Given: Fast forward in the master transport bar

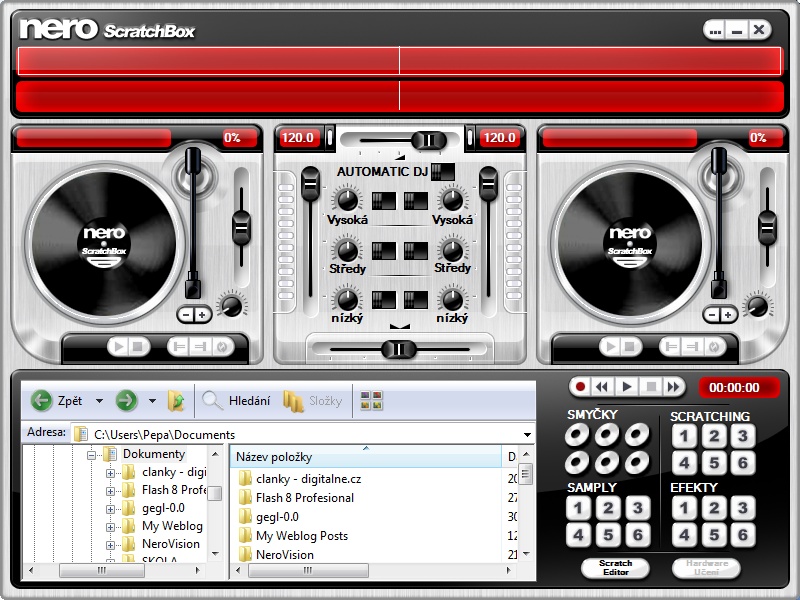Looking at the screenshot, I should (x=673, y=387).
